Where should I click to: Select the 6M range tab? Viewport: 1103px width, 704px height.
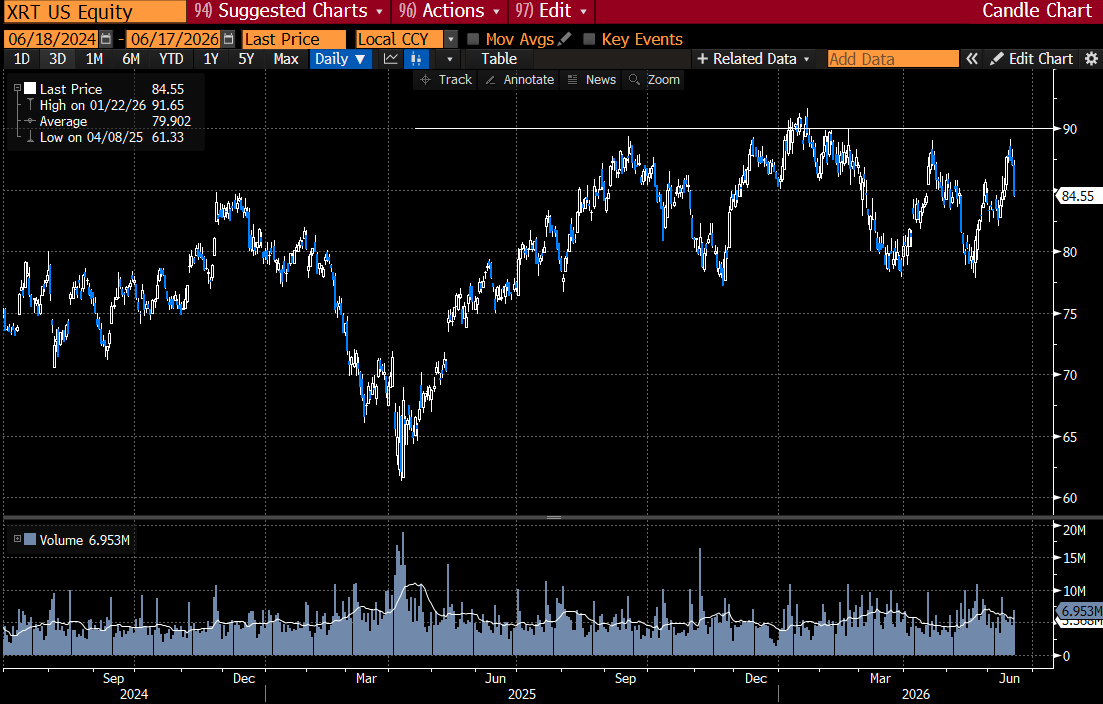tap(131, 59)
